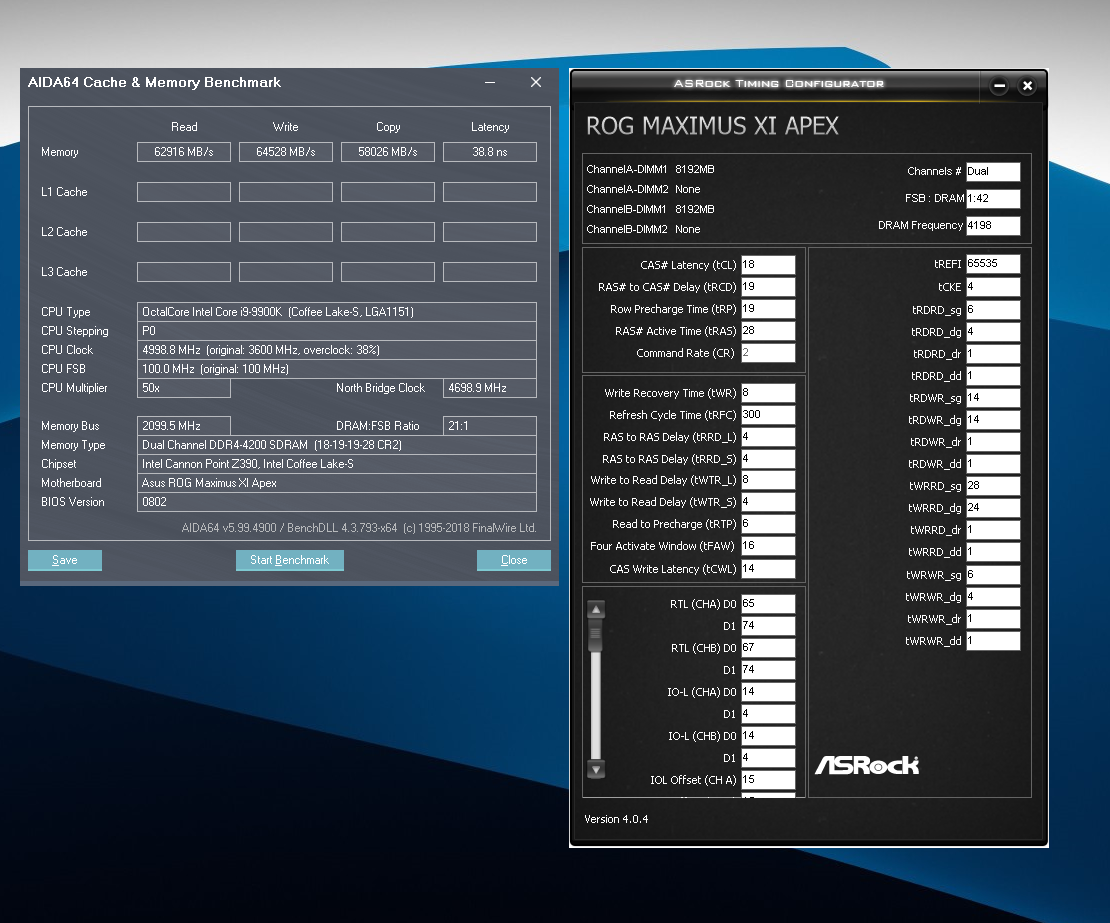The width and height of the screenshot is (1110, 923).
Task: Click the FSB : DRAM ratio field
Action: tap(993, 198)
